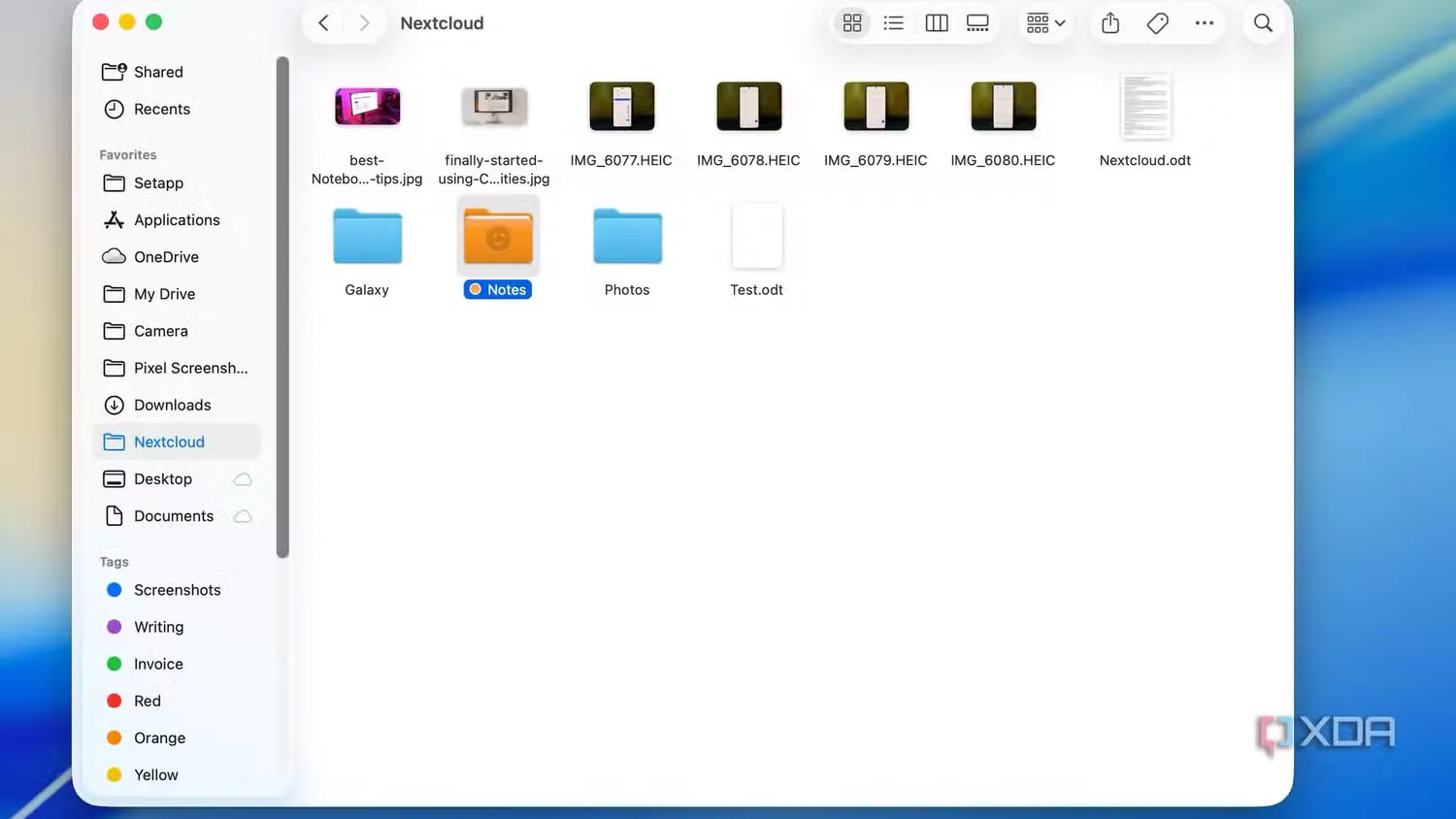The width and height of the screenshot is (1456, 819).
Task: Switch to list view
Action: point(894,23)
